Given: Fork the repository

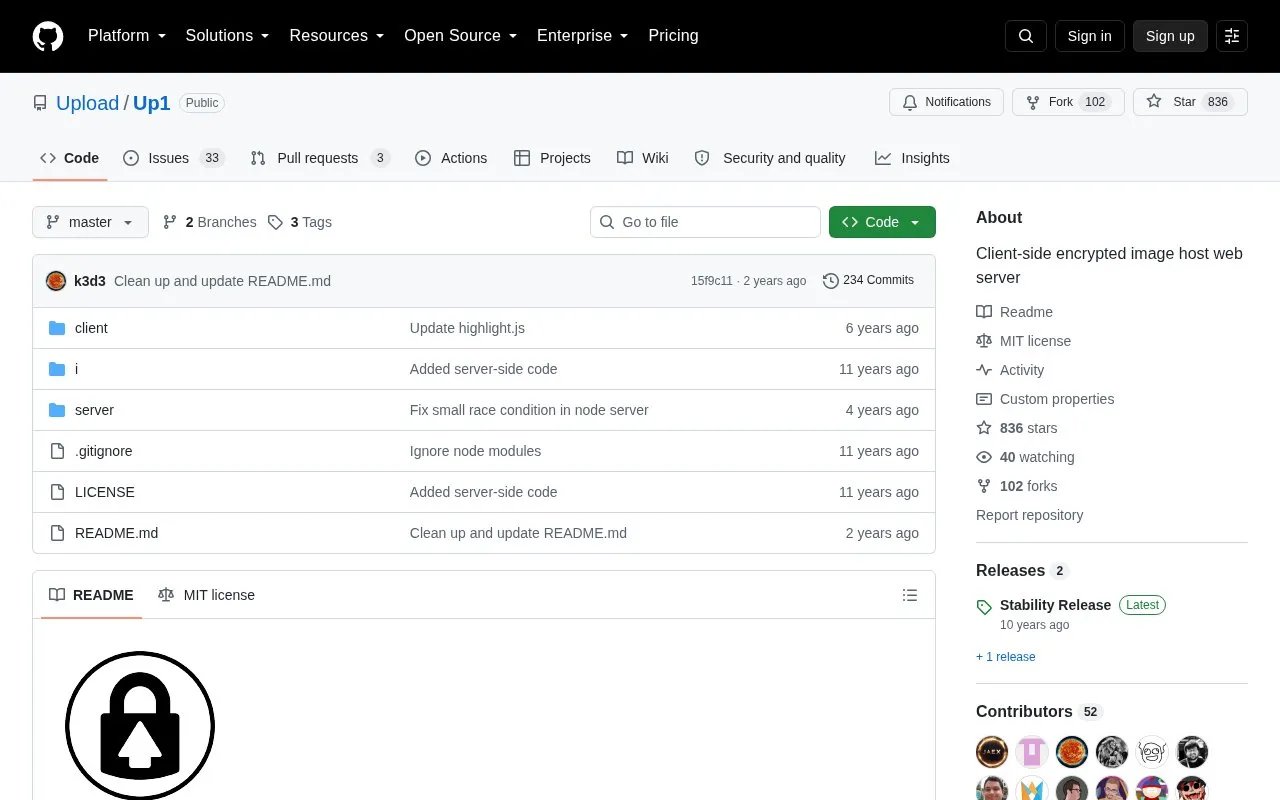Looking at the screenshot, I should [x=1068, y=102].
